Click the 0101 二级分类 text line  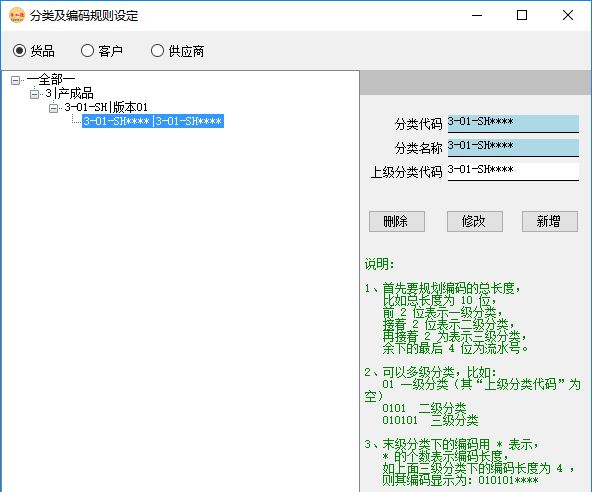tap(424, 408)
